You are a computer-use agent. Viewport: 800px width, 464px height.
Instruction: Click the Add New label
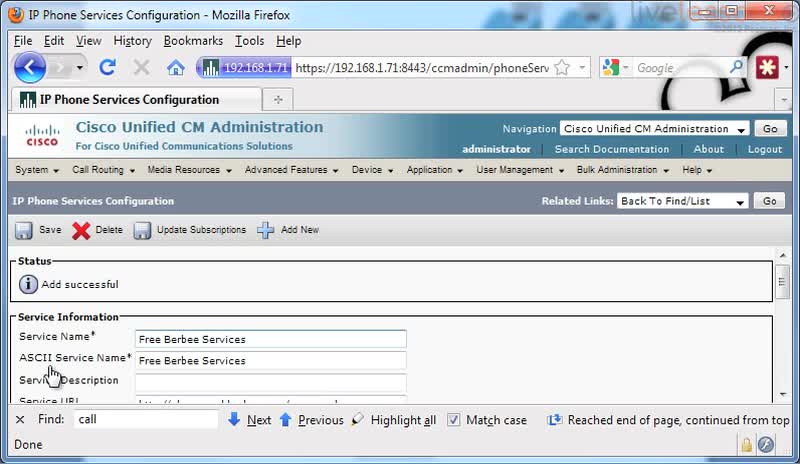(300, 230)
